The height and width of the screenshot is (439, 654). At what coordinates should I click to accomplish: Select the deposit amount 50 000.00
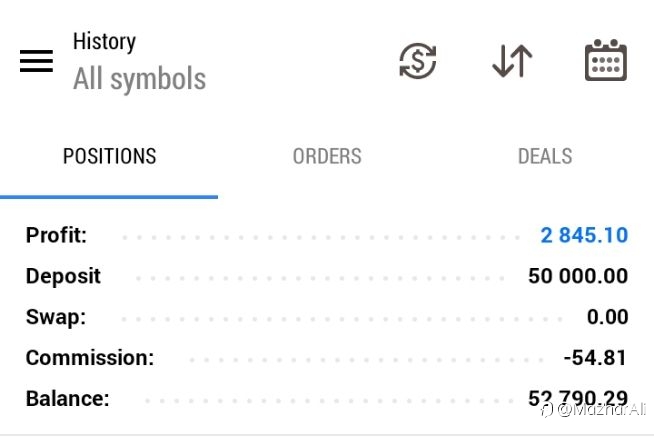point(578,276)
